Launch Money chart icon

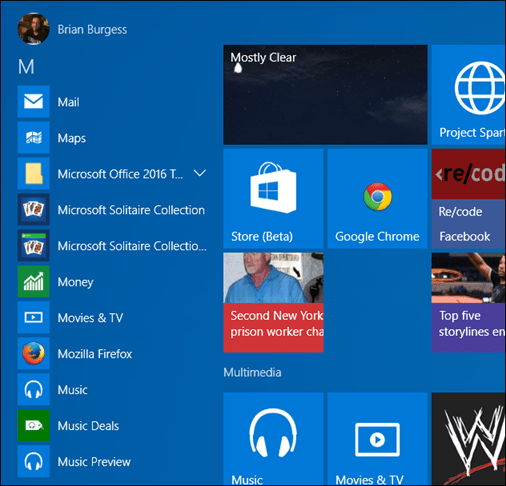click(34, 281)
